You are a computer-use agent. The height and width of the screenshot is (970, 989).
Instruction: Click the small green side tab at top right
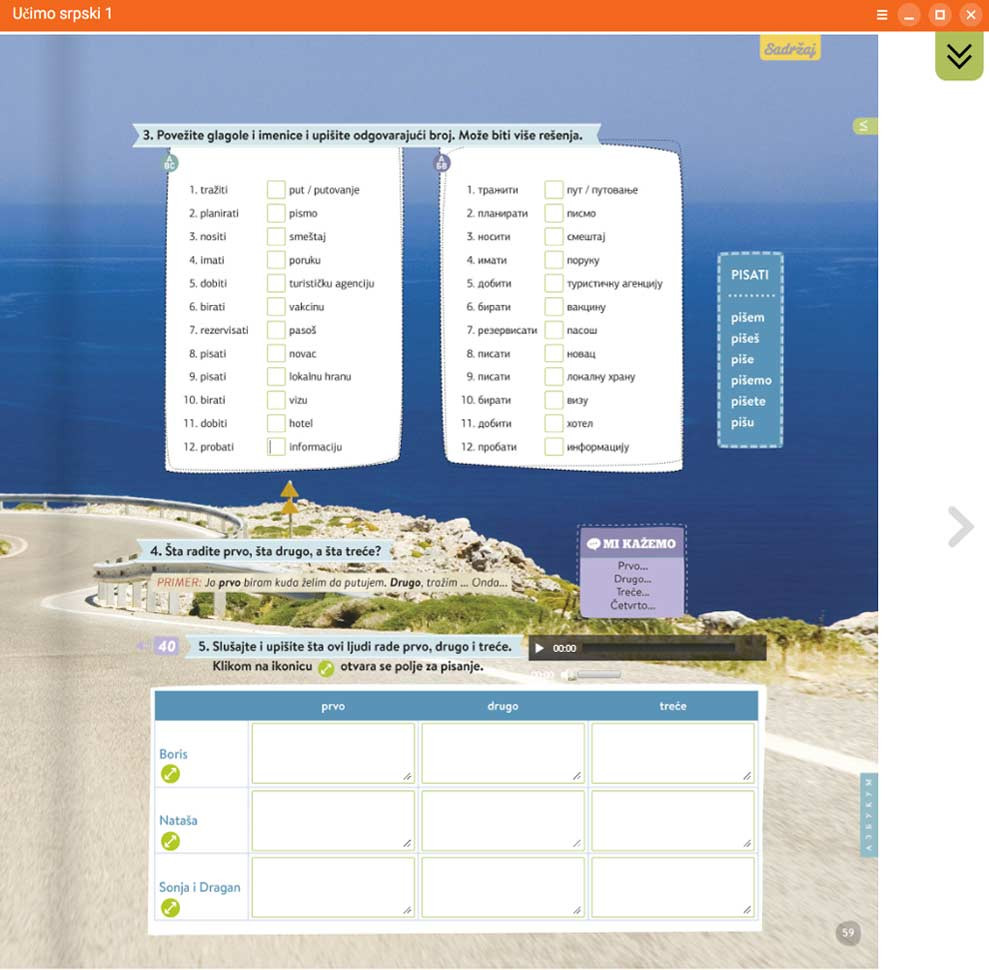click(x=862, y=126)
